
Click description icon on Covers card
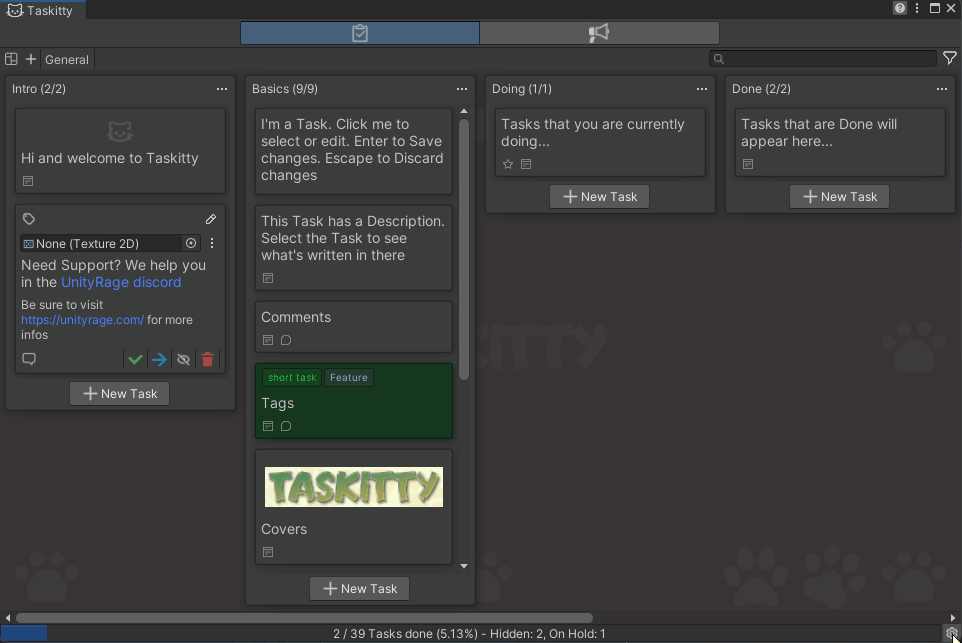(x=267, y=552)
